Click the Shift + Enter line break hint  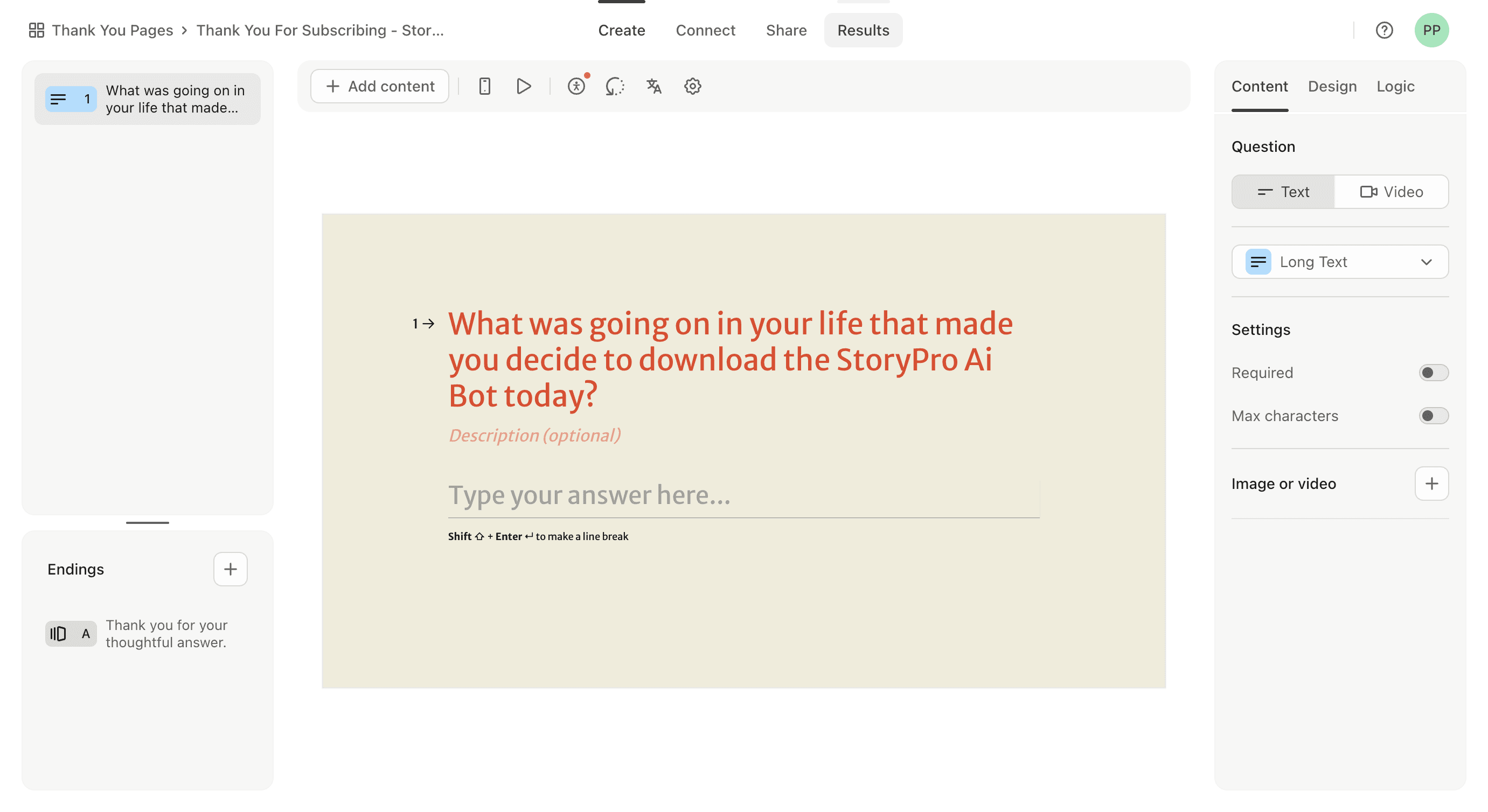(x=538, y=536)
